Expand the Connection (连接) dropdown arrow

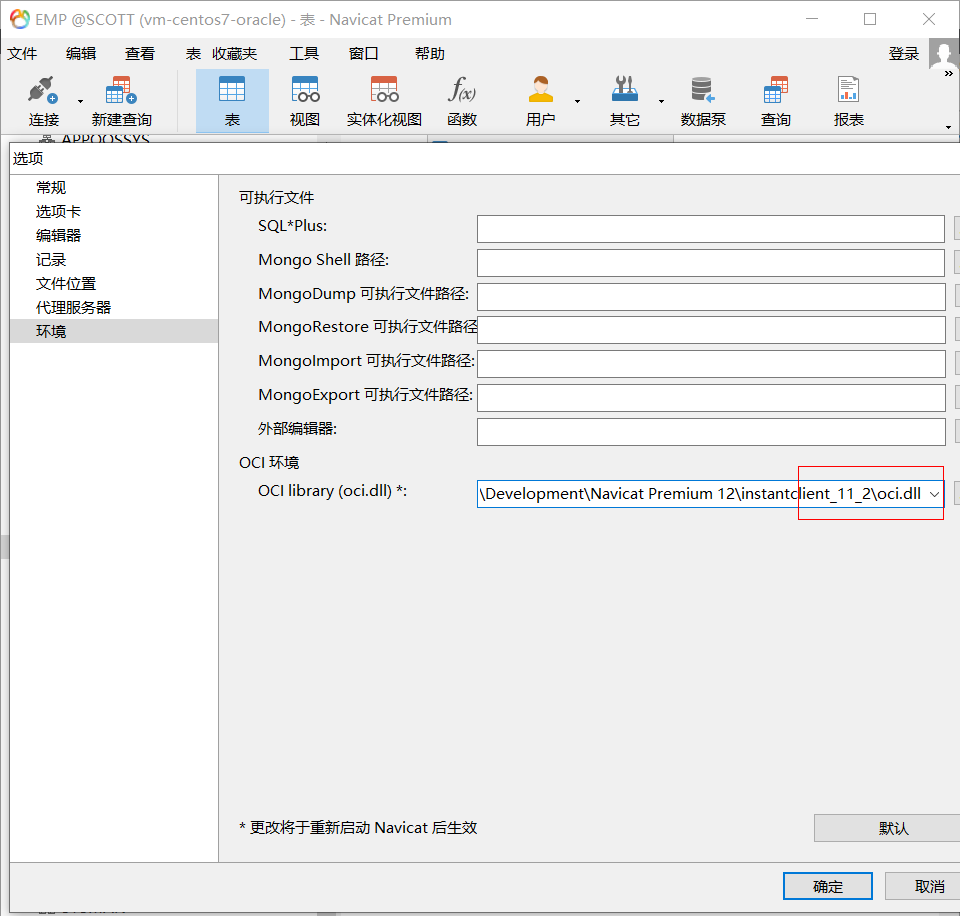[80, 101]
